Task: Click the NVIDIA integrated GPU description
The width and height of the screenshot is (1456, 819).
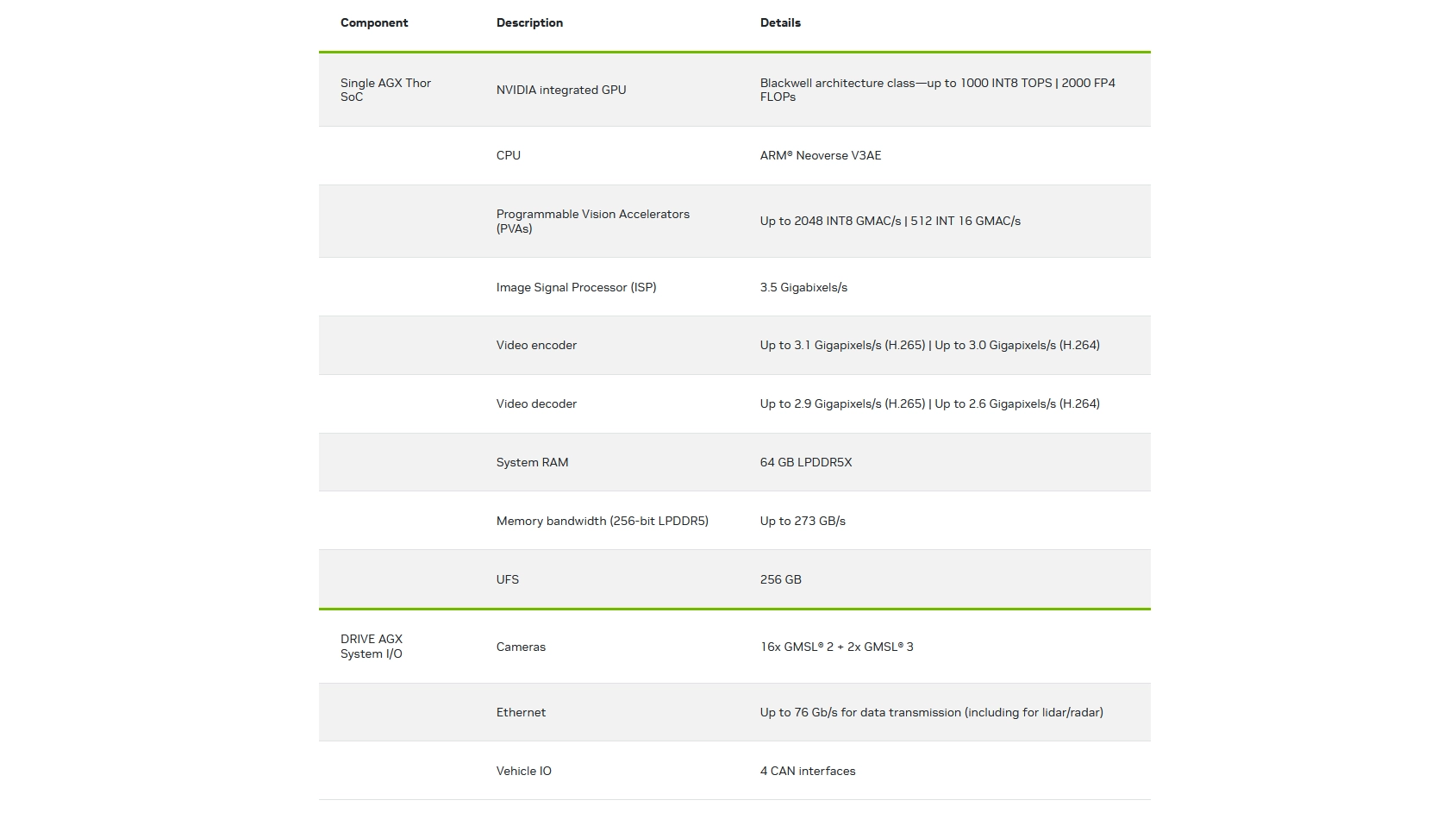Action: 561,90
